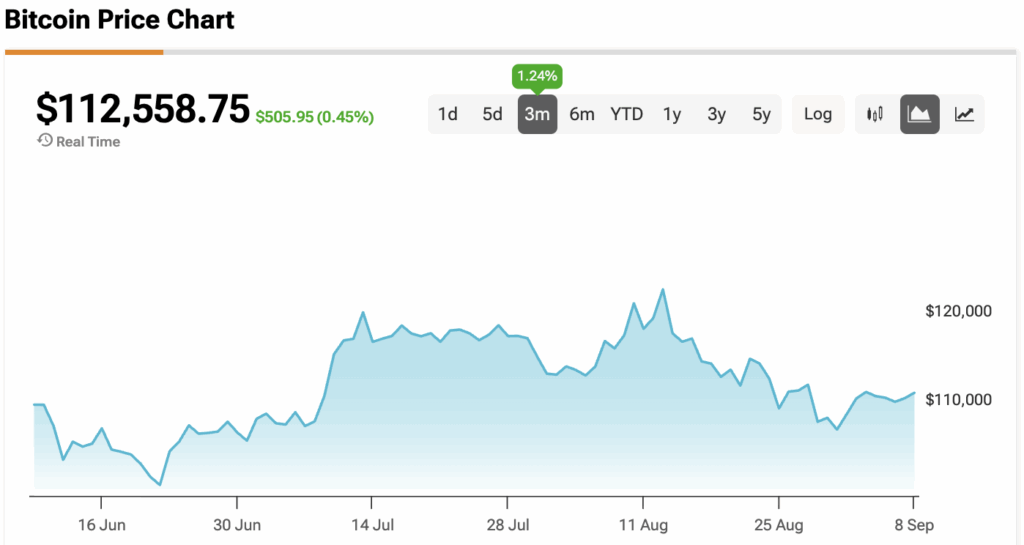
Task: Click the green $505.95 (0.45%) change
Action: click(x=314, y=117)
